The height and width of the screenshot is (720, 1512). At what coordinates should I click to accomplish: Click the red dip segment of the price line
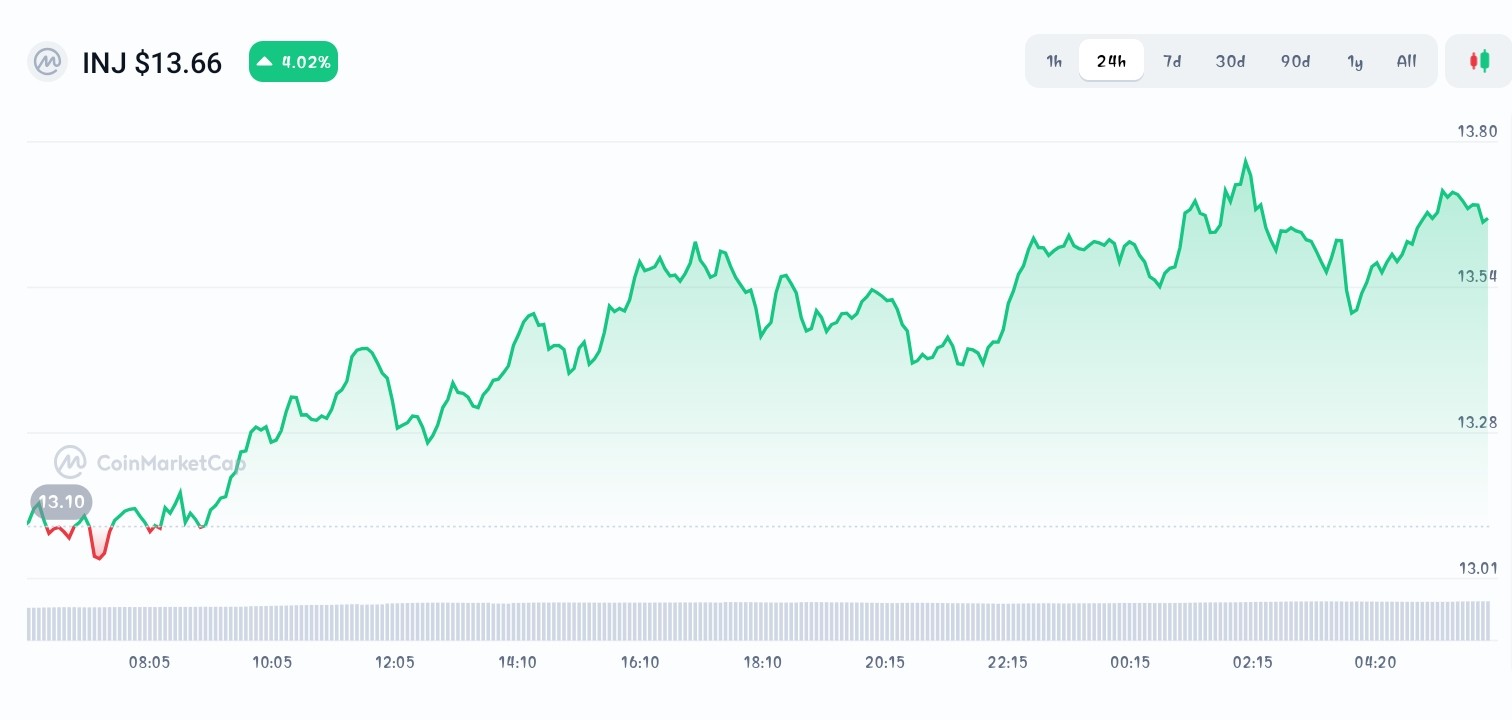click(x=98, y=545)
